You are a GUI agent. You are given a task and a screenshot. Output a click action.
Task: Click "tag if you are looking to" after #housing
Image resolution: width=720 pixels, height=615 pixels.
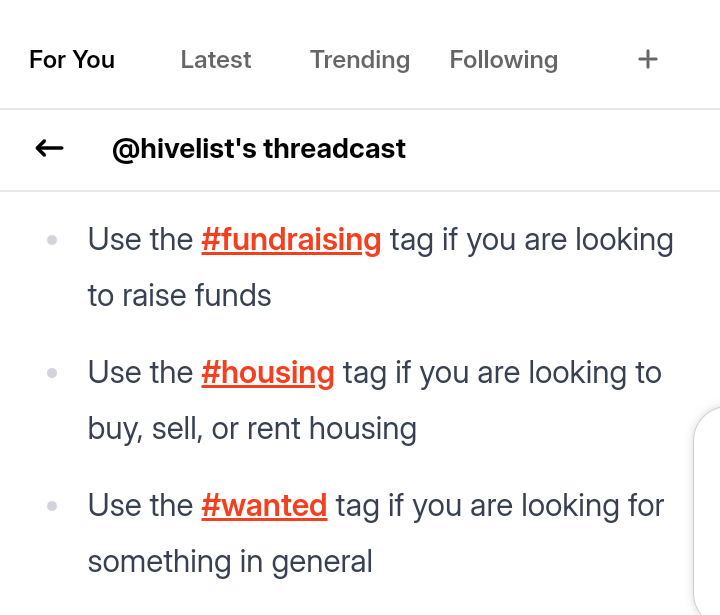click(502, 373)
